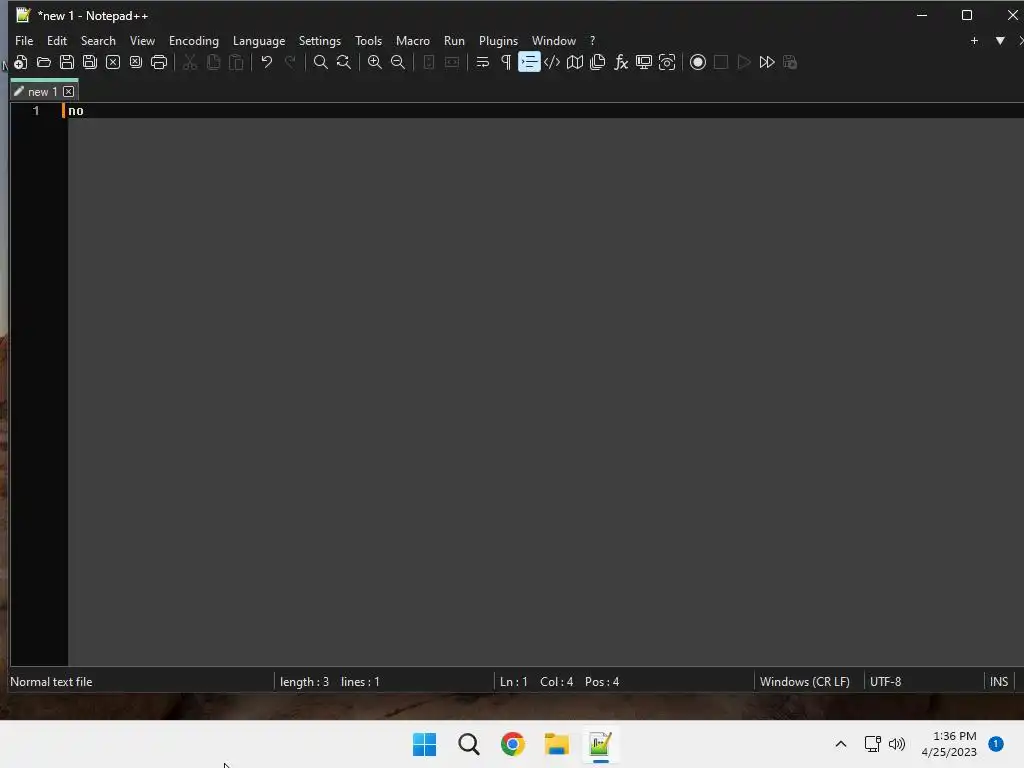Viewport: 1024px width, 768px height.
Task: Click 'length : 3 lines : 1' status field
Action: tap(330, 682)
